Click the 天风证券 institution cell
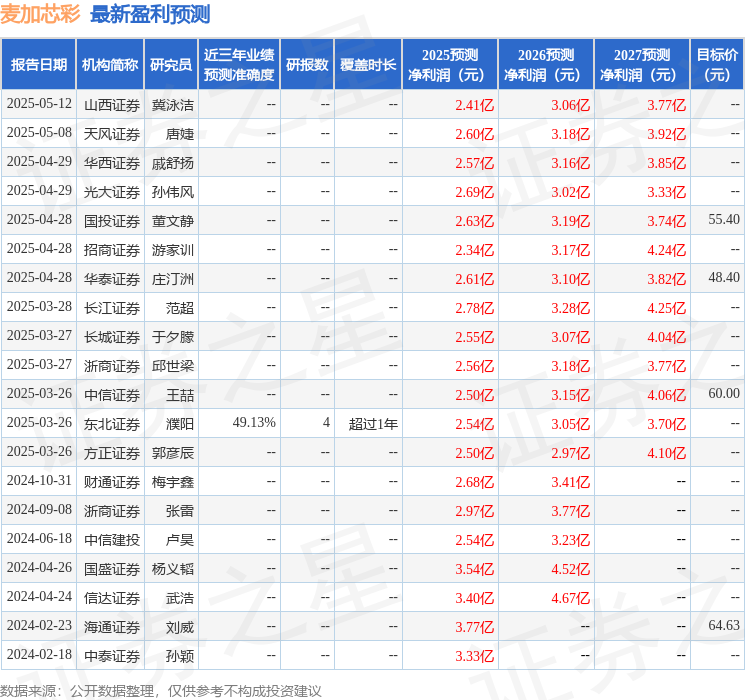Screen dimensions: 745x700 [112, 134]
